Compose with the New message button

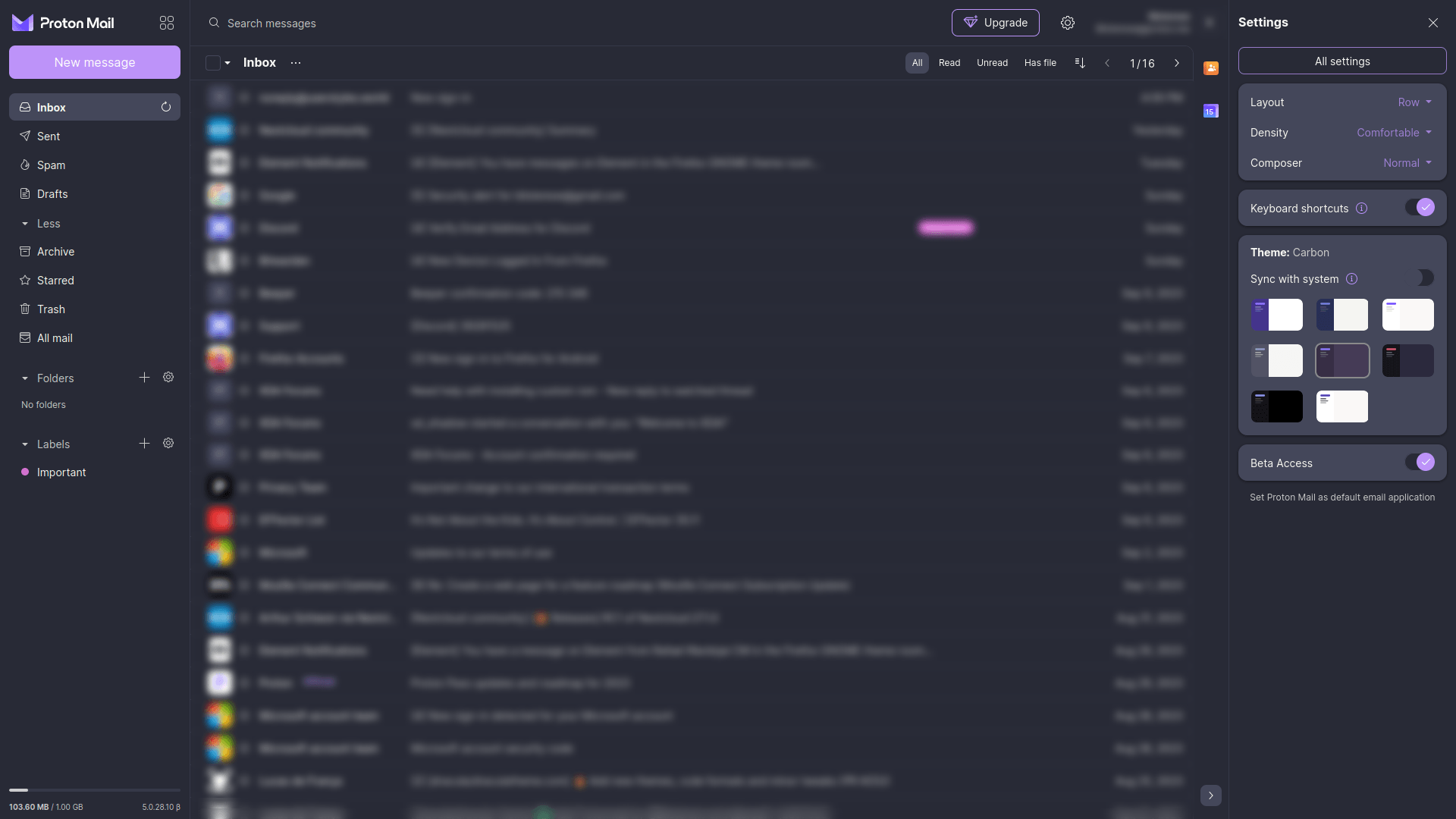[x=95, y=62]
